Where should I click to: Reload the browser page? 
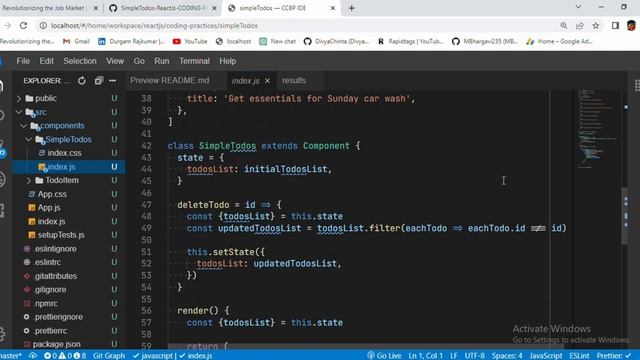click(23, 25)
